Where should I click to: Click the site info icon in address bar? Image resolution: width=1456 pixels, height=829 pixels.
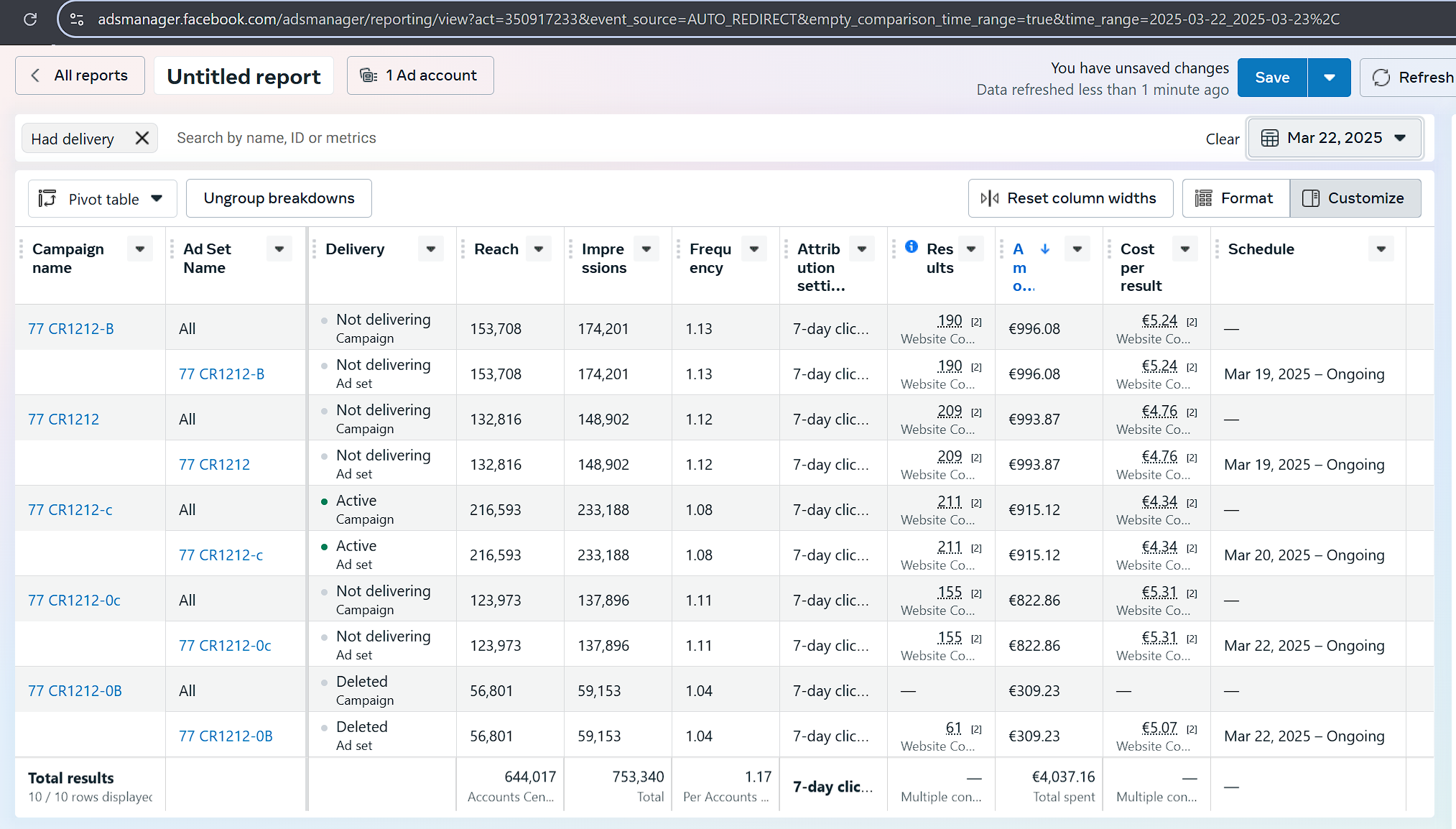[x=77, y=19]
